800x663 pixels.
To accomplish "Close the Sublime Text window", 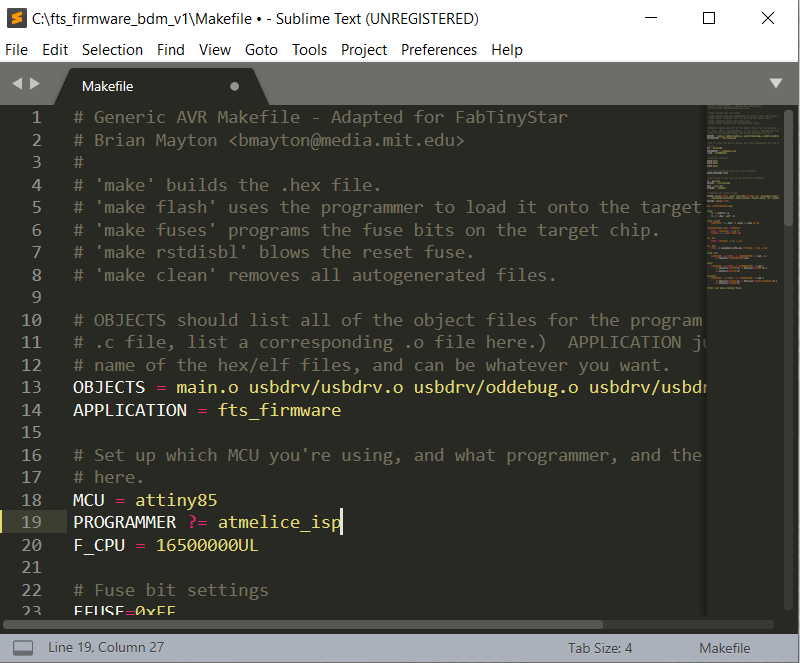I will click(767, 18).
